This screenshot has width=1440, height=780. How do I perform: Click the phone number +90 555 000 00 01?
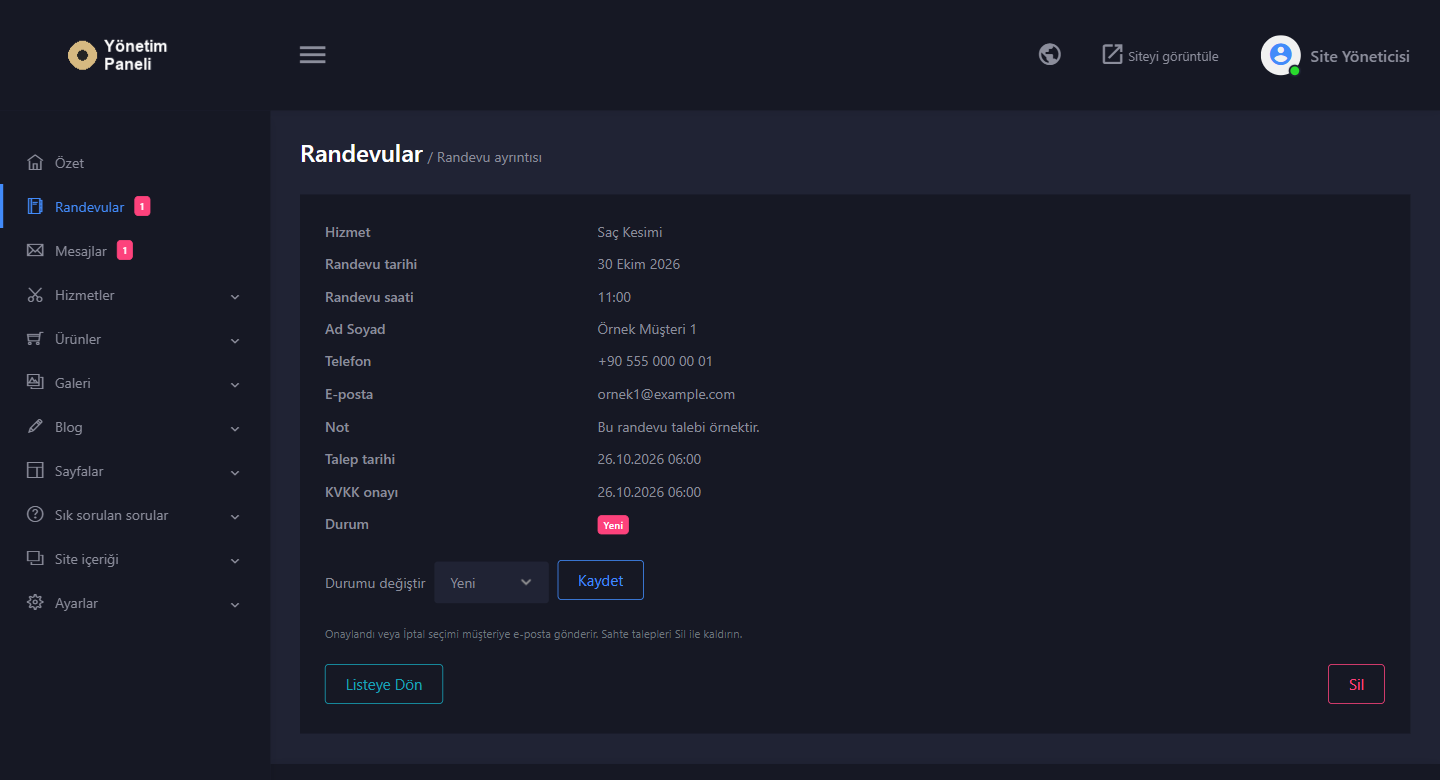(655, 361)
